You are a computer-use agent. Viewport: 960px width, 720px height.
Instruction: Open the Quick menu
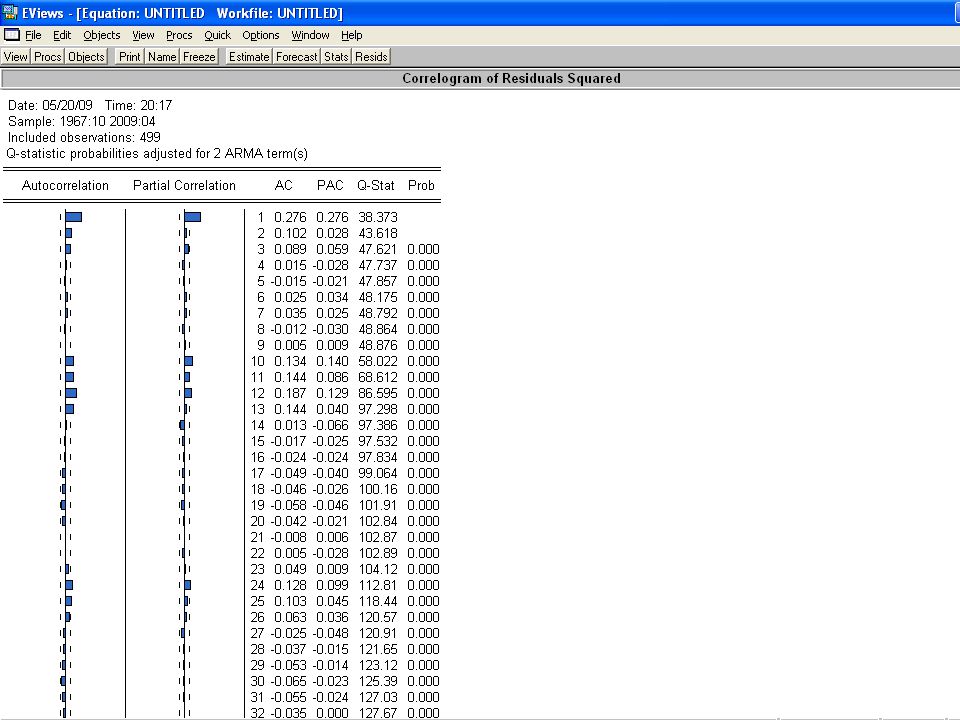[217, 36]
